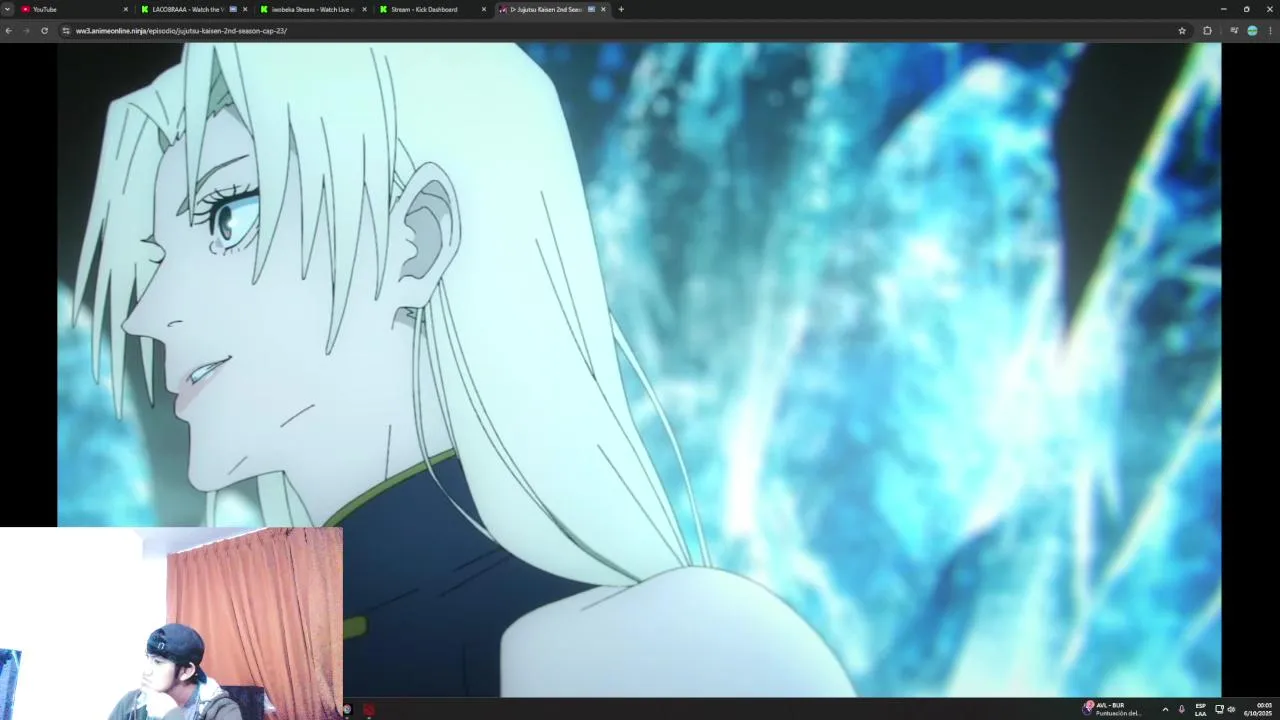Reload the animeonline page
Image resolution: width=1280 pixels, height=720 pixels.
[44, 30]
